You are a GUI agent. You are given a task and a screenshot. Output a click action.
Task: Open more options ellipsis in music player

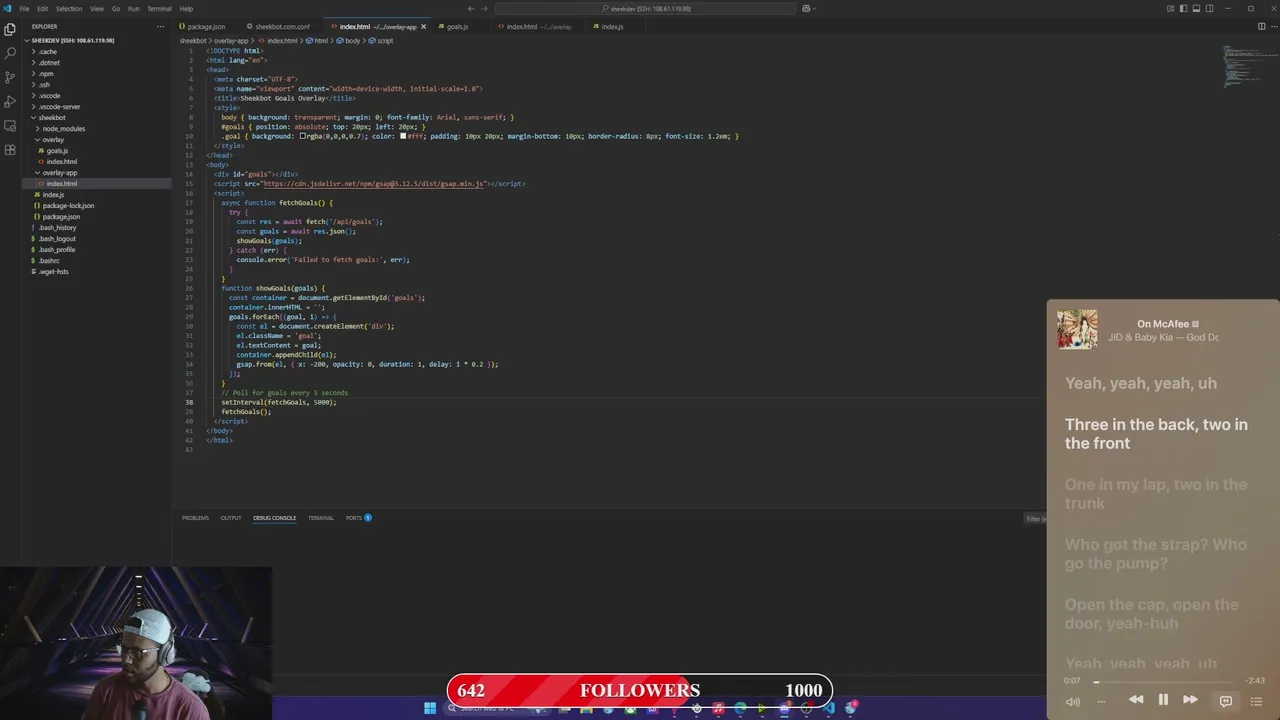pos(1101,701)
